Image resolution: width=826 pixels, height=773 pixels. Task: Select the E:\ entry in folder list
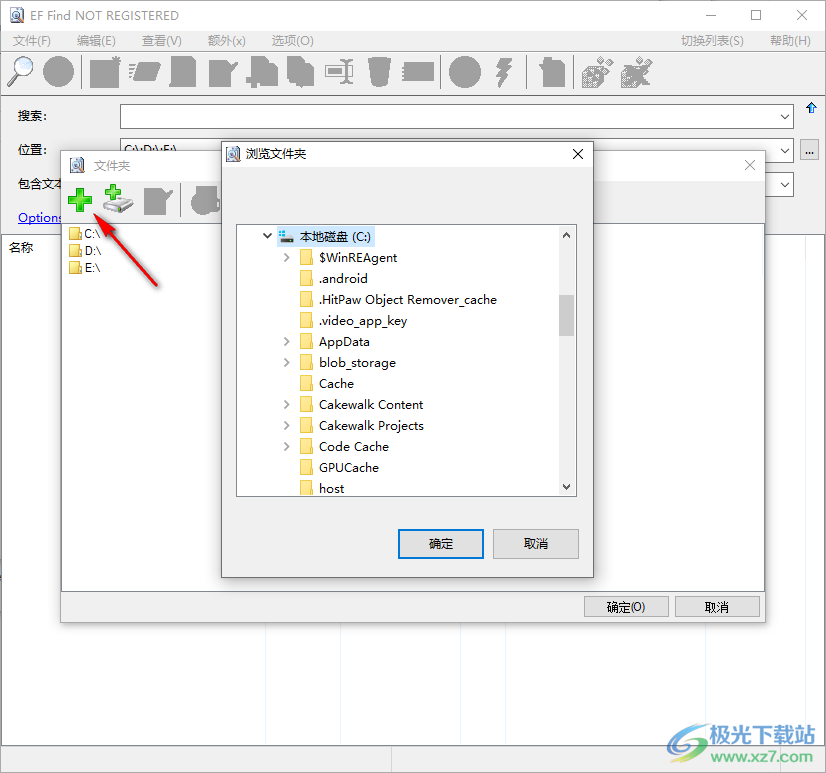[85, 268]
